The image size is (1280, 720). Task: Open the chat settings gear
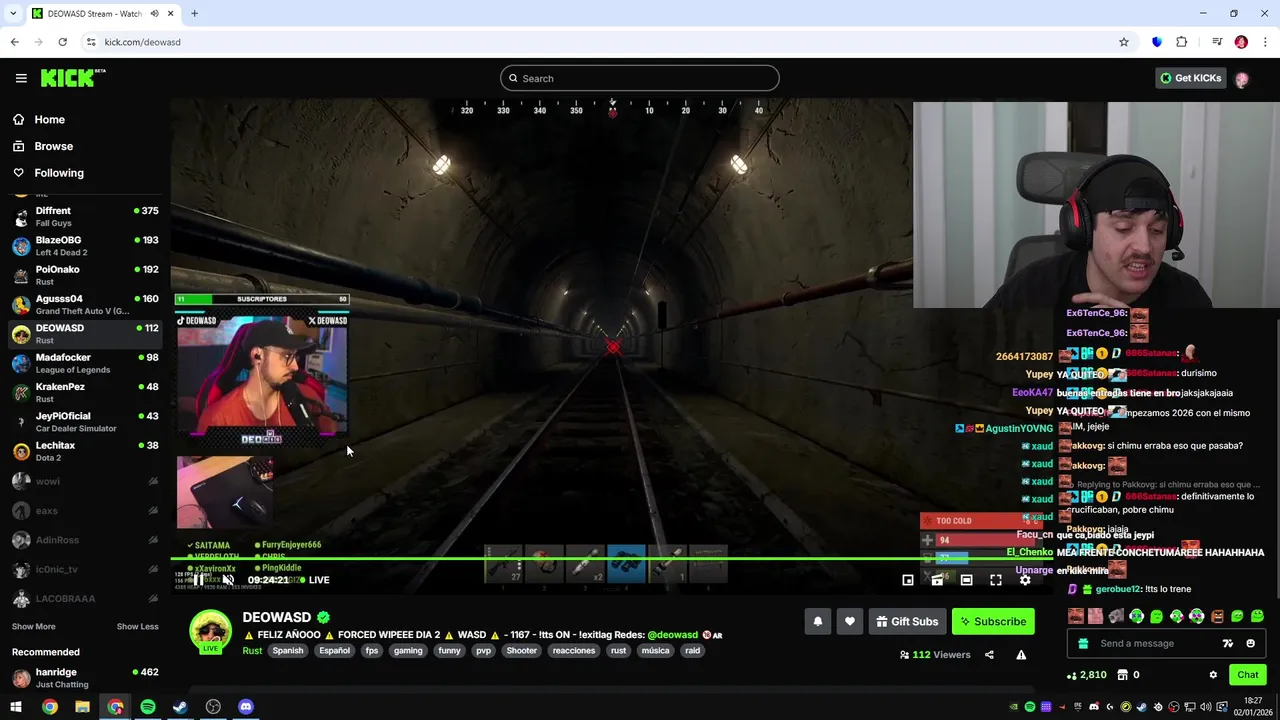(1213, 675)
